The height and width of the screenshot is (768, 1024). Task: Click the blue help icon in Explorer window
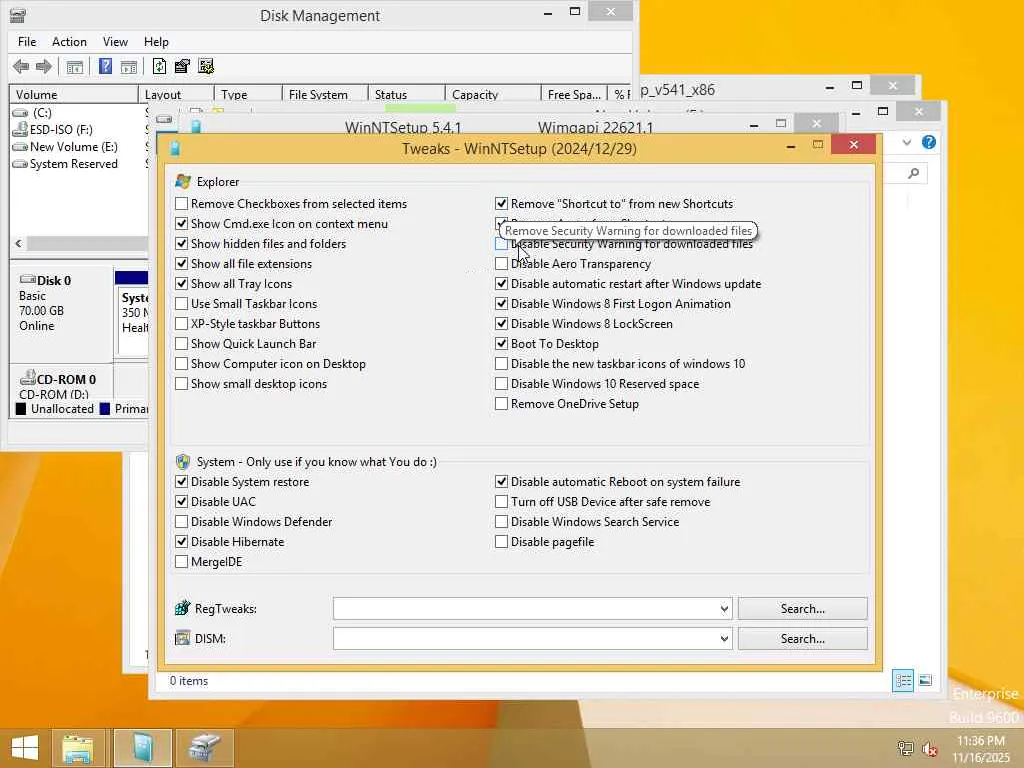(929, 142)
